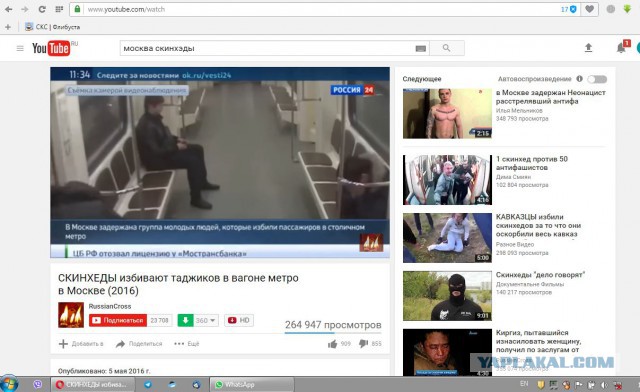Open the RussianCross channel avatar
Viewport: 640px width, 392px height.
(71, 315)
